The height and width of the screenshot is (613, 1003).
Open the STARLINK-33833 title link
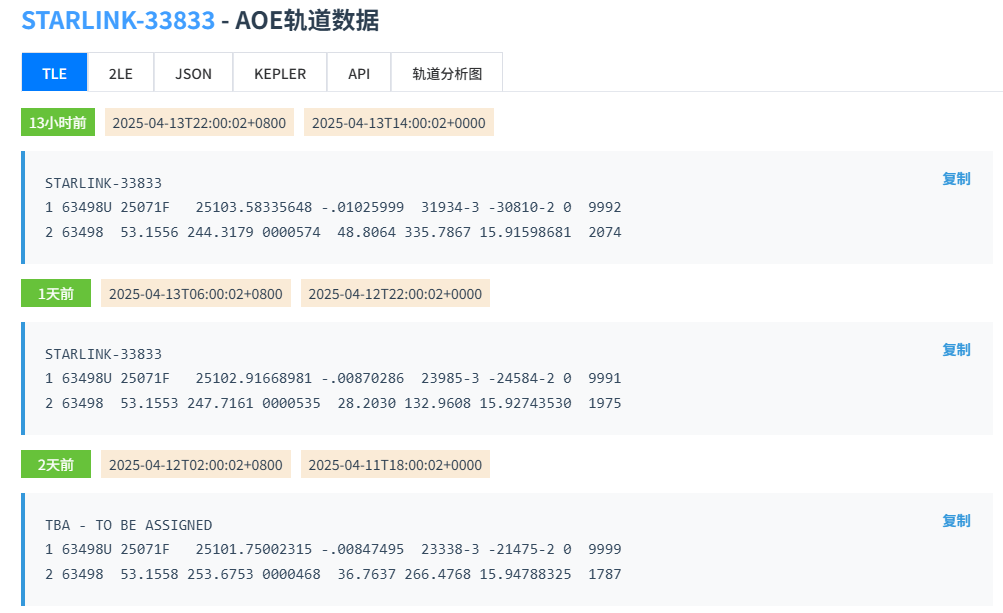118,20
